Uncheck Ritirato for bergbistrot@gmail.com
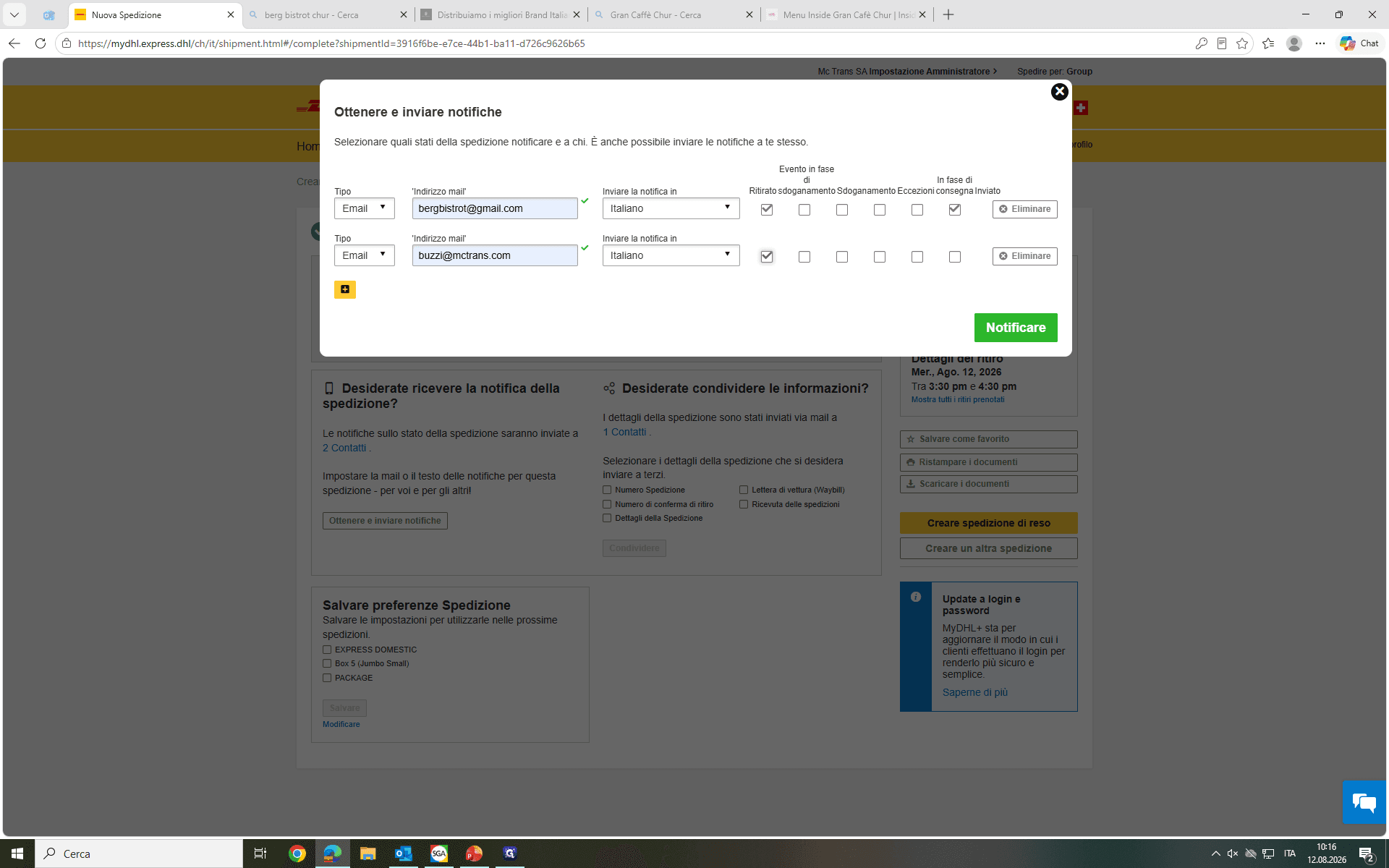This screenshot has width=1389, height=868. [767, 210]
